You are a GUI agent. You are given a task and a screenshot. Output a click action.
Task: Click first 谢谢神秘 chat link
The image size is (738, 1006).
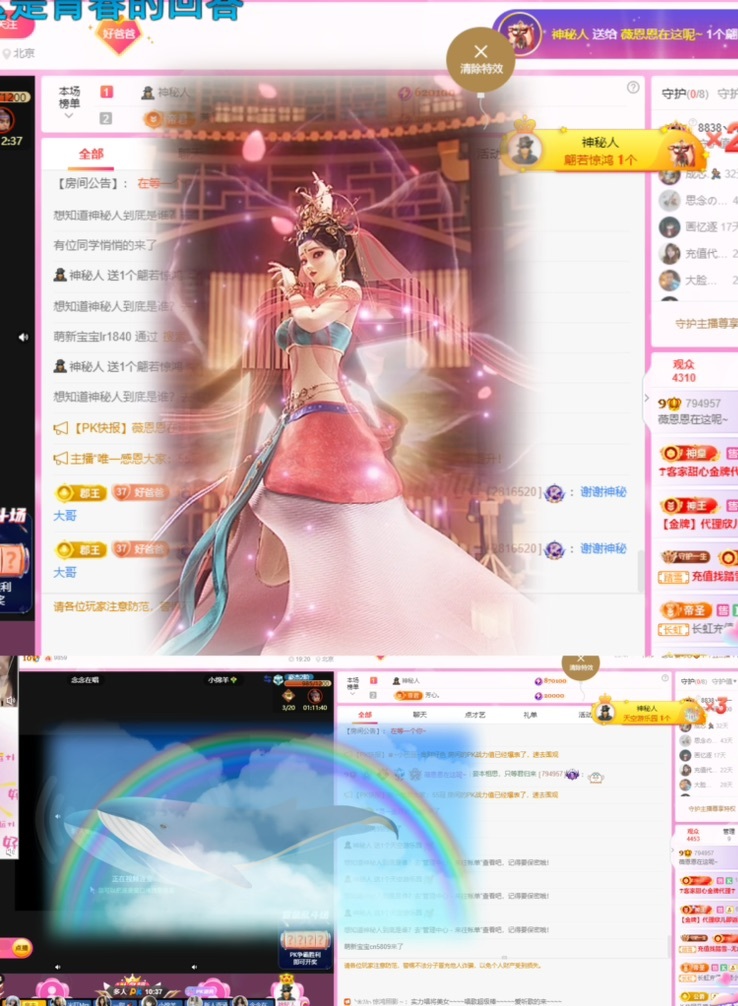tap(603, 492)
